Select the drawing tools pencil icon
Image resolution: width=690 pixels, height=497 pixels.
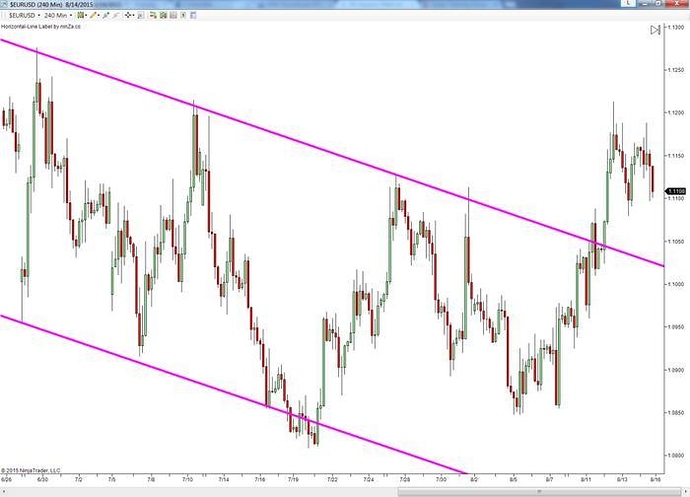tap(93, 15)
